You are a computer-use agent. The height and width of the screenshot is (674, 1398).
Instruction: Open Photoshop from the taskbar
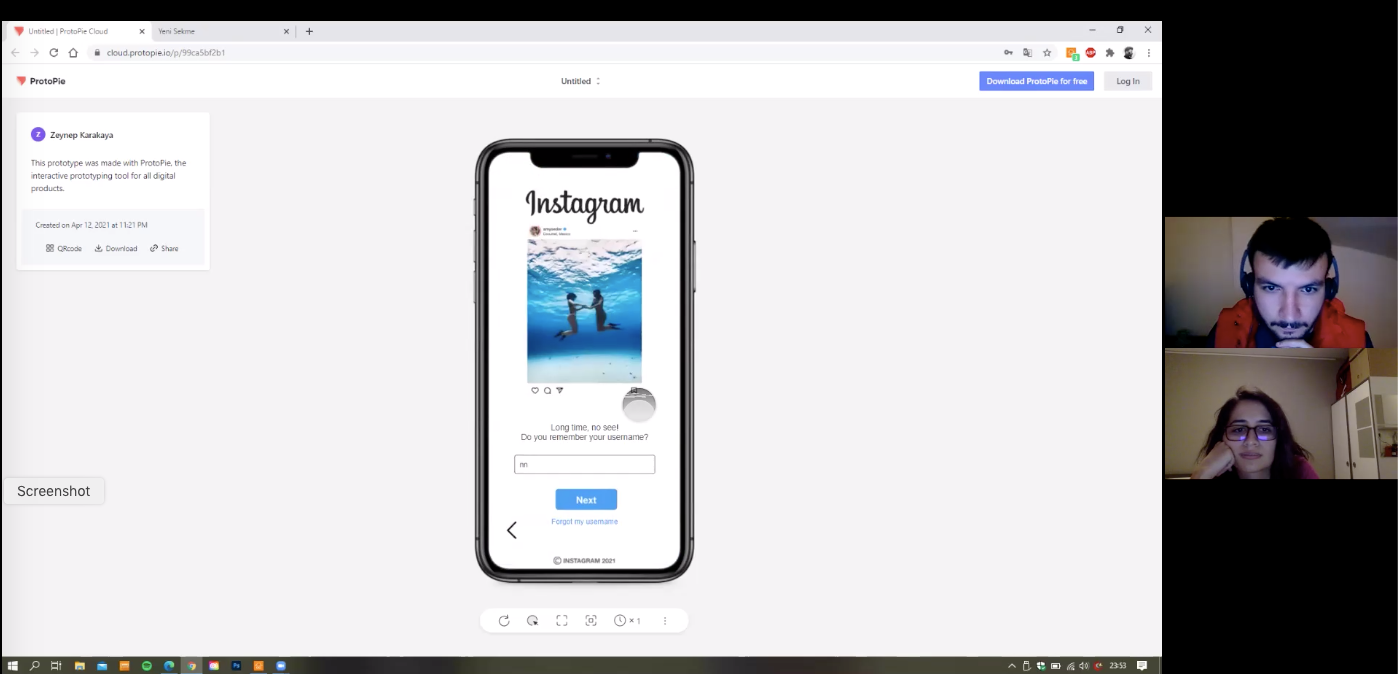point(236,666)
